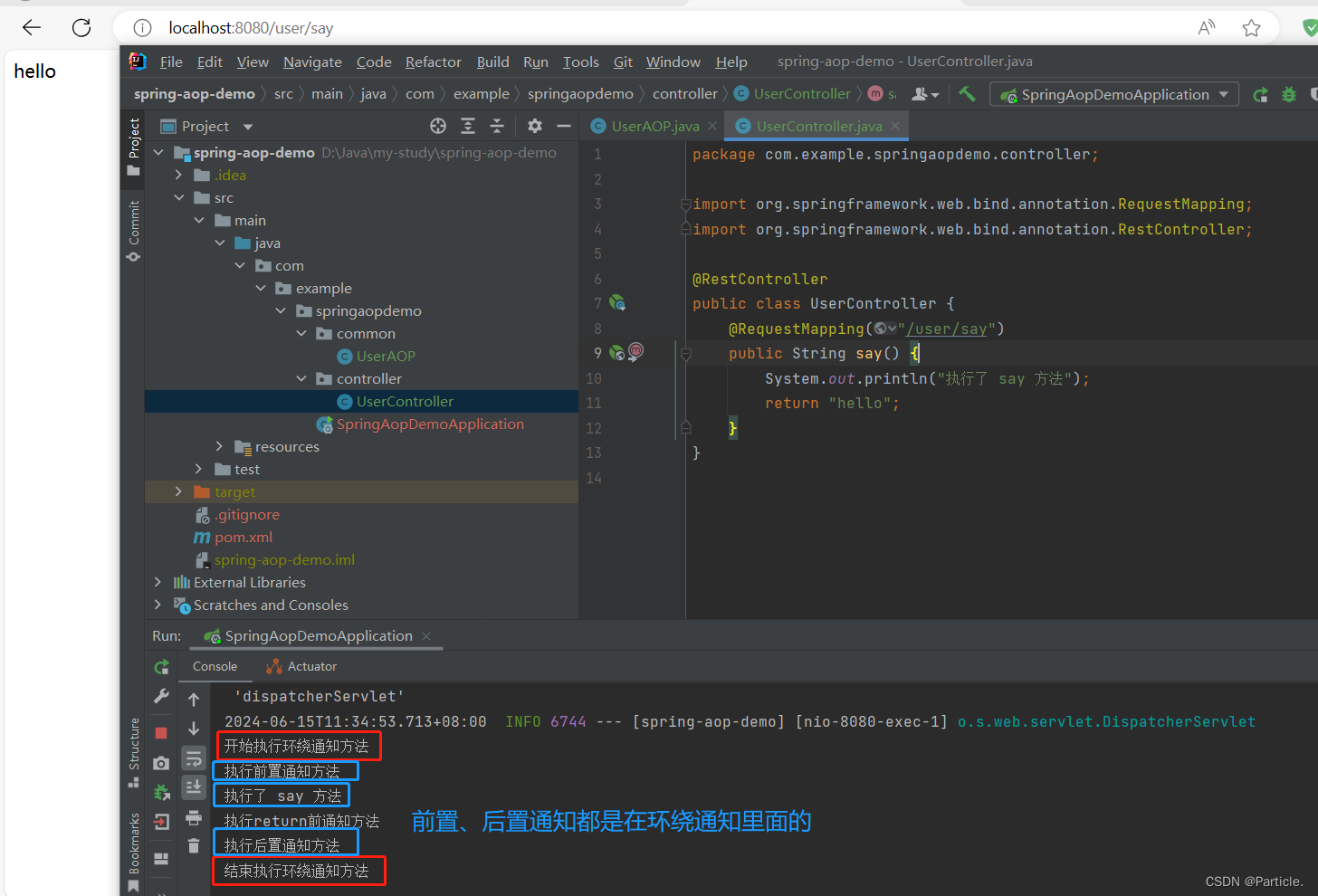Expand all in the Project panel
This screenshot has height=896, width=1318.
click(x=468, y=126)
